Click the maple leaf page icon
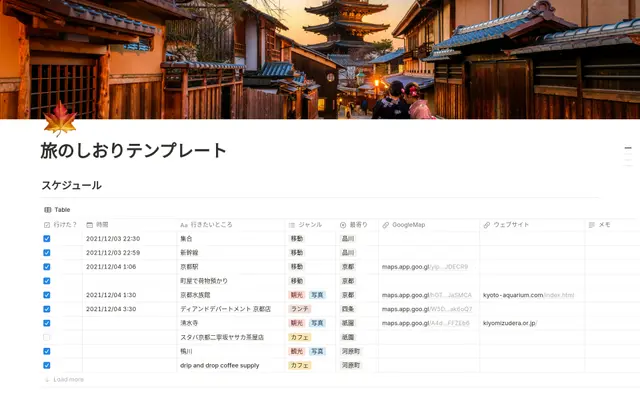The image size is (640, 399). click(60, 119)
